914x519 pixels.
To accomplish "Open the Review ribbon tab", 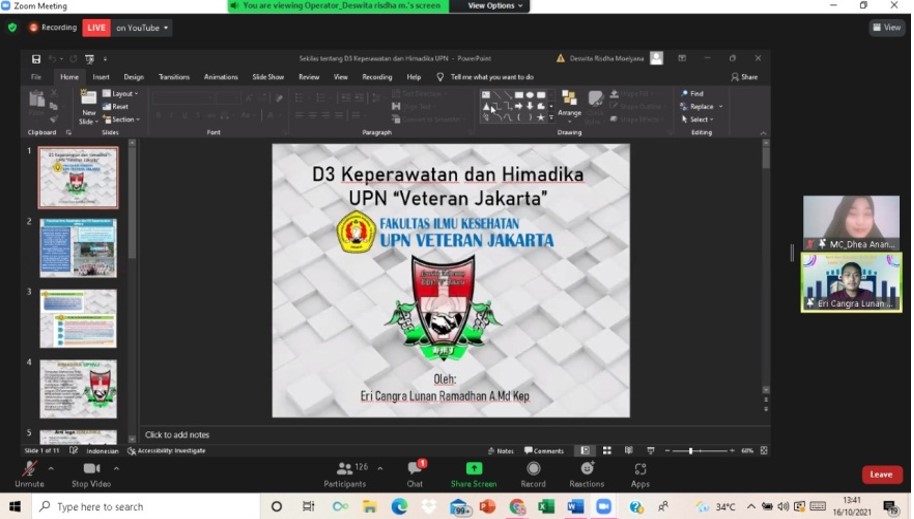I will point(309,77).
